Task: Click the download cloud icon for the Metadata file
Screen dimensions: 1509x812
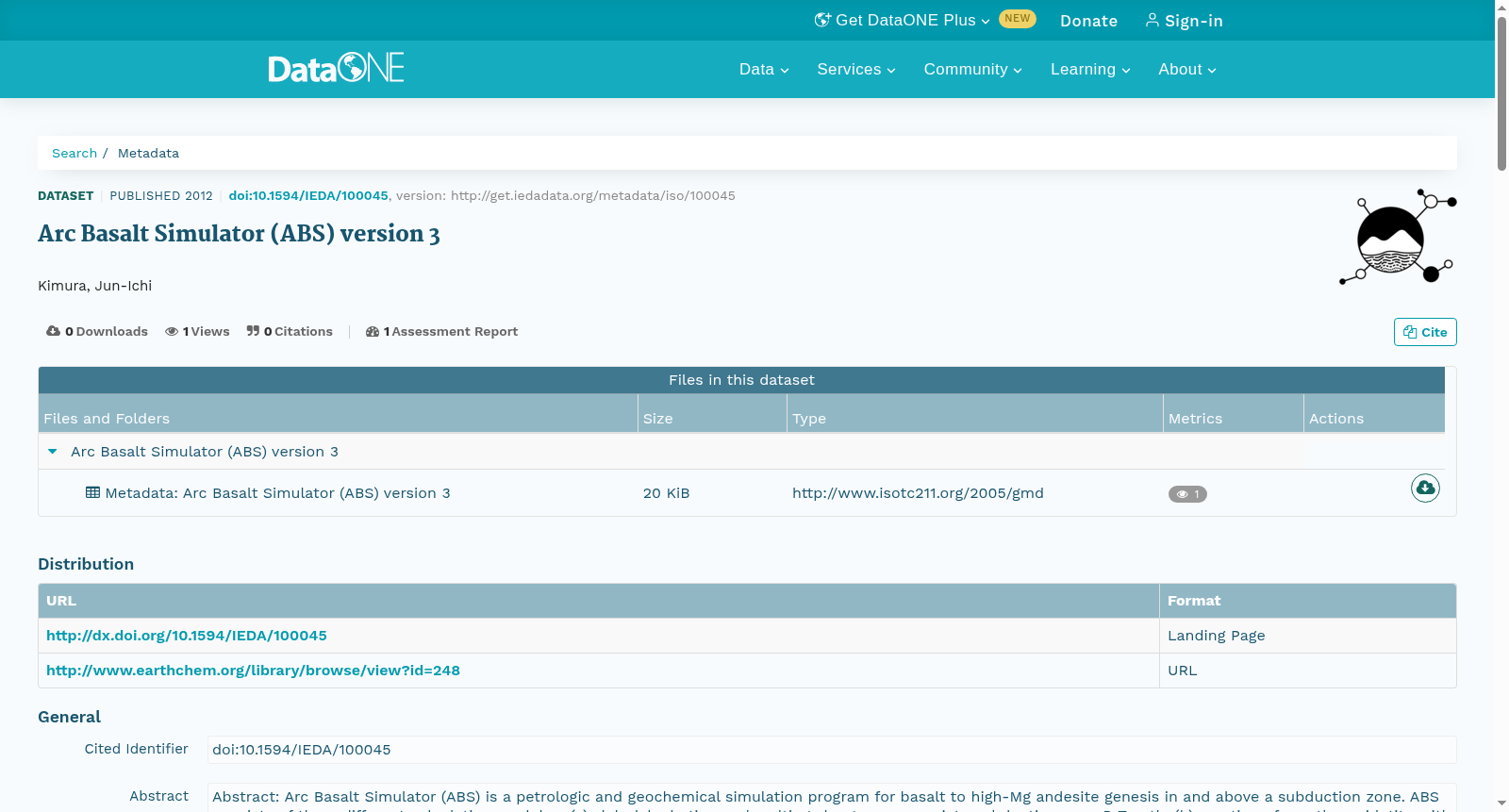Action: click(1425, 488)
